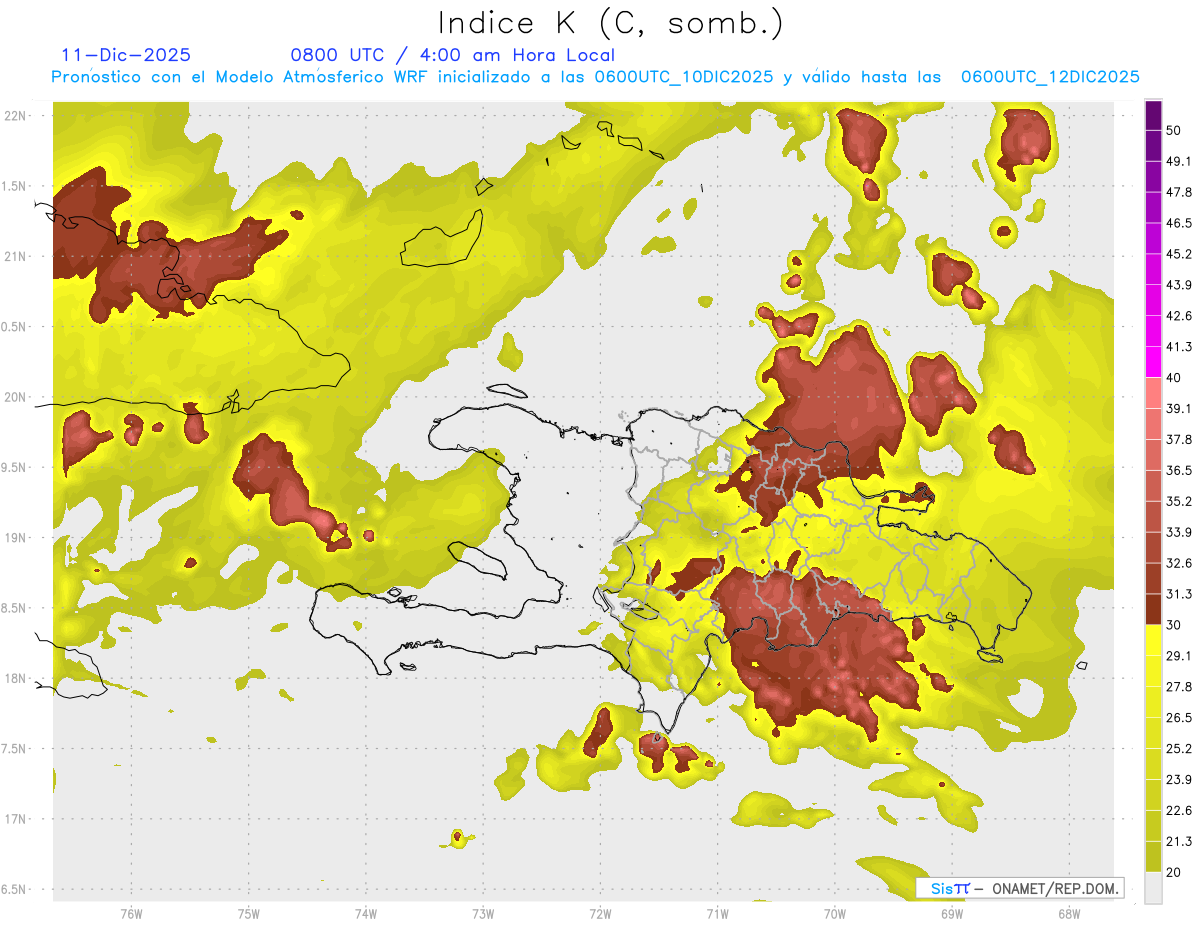Click colorbar value "39.1"
This screenshot has width=1200, height=927.
pos(1180,408)
